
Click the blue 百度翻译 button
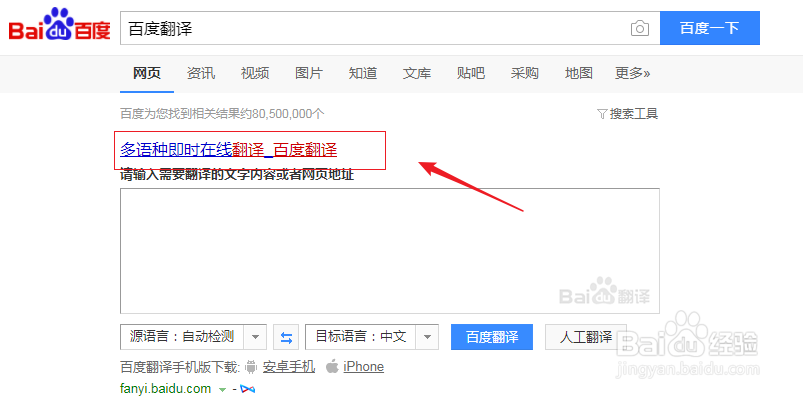[x=492, y=337]
